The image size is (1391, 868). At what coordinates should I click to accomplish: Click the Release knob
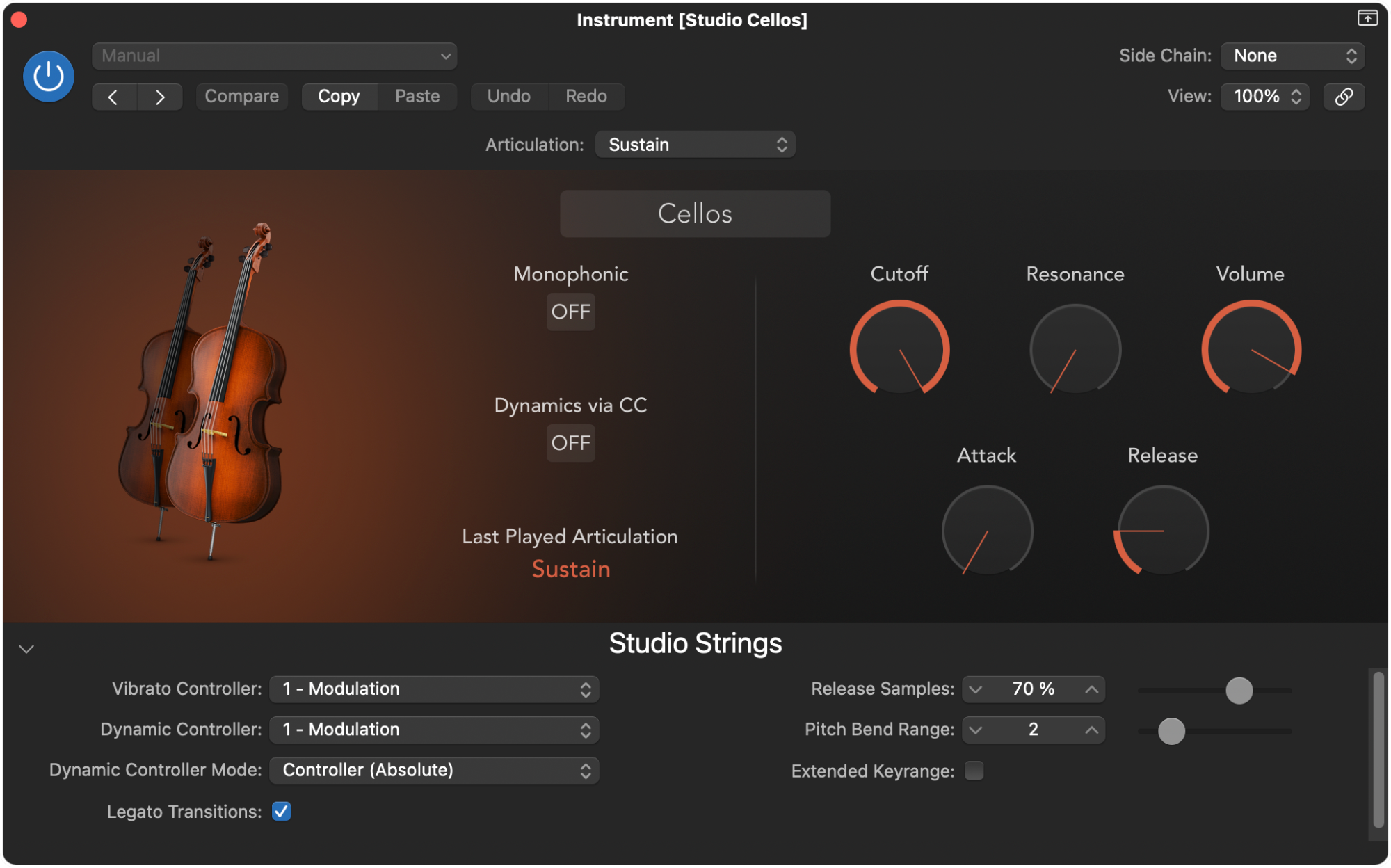coord(1162,531)
